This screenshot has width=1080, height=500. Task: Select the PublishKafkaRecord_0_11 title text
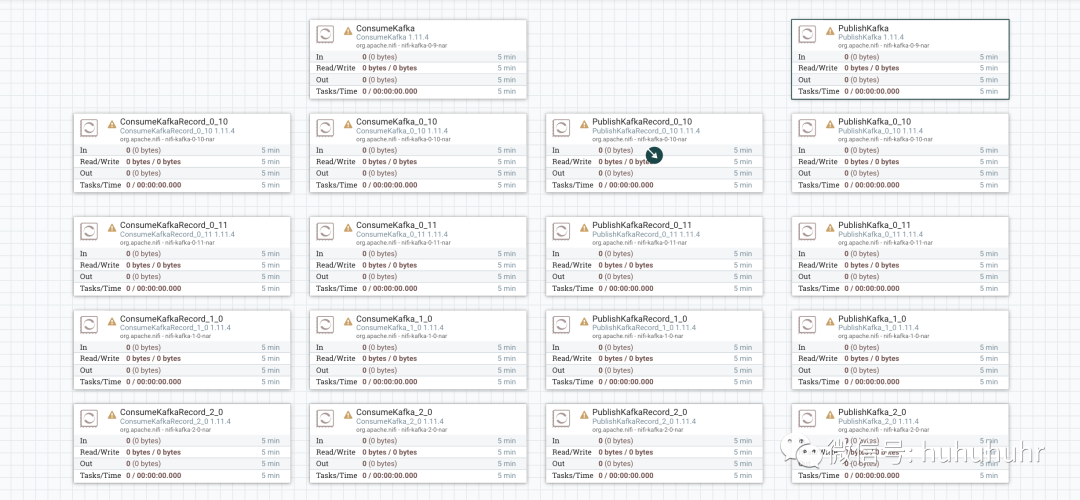click(642, 225)
